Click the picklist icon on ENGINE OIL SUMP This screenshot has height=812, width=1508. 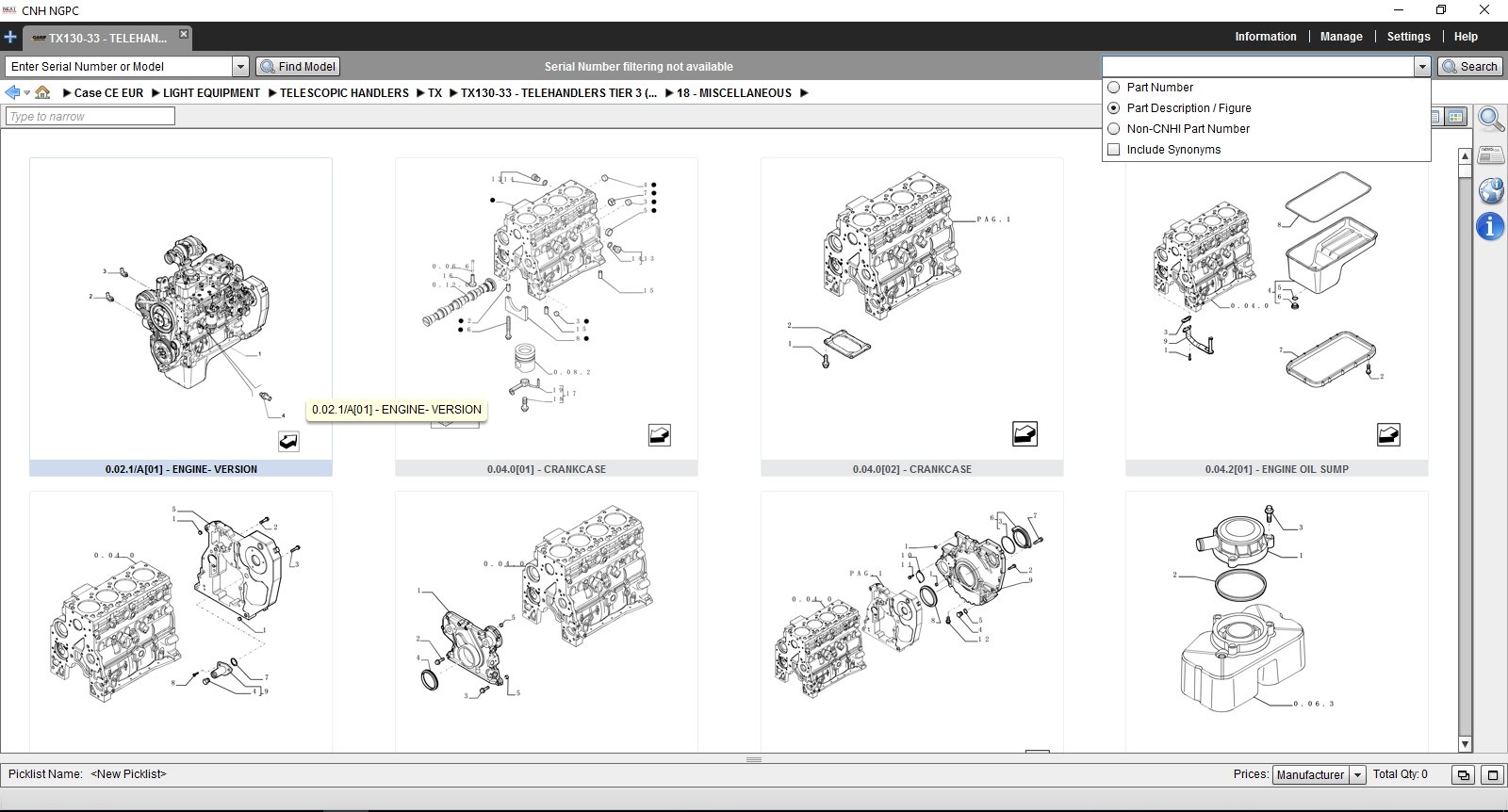pos(1388,434)
